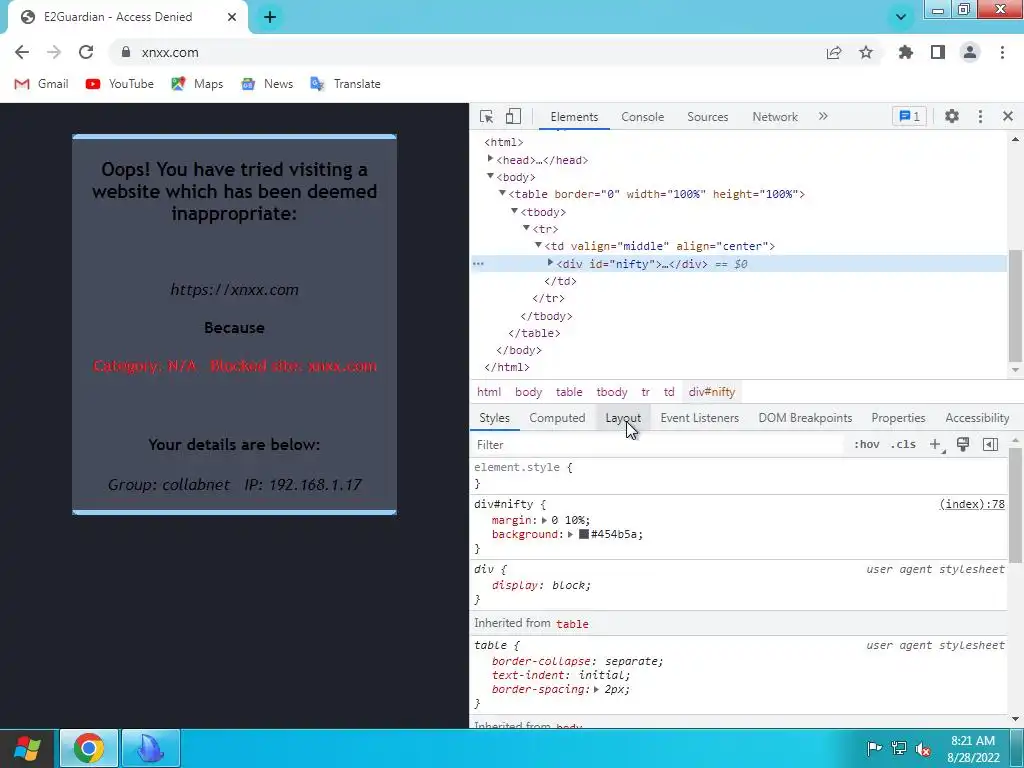Open the tab search chevron

pyautogui.click(x=901, y=17)
